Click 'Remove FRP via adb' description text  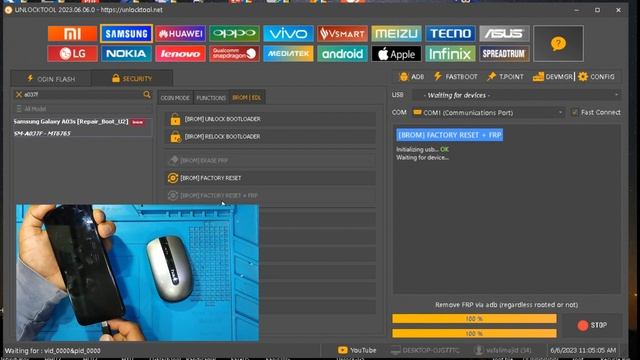click(507, 305)
